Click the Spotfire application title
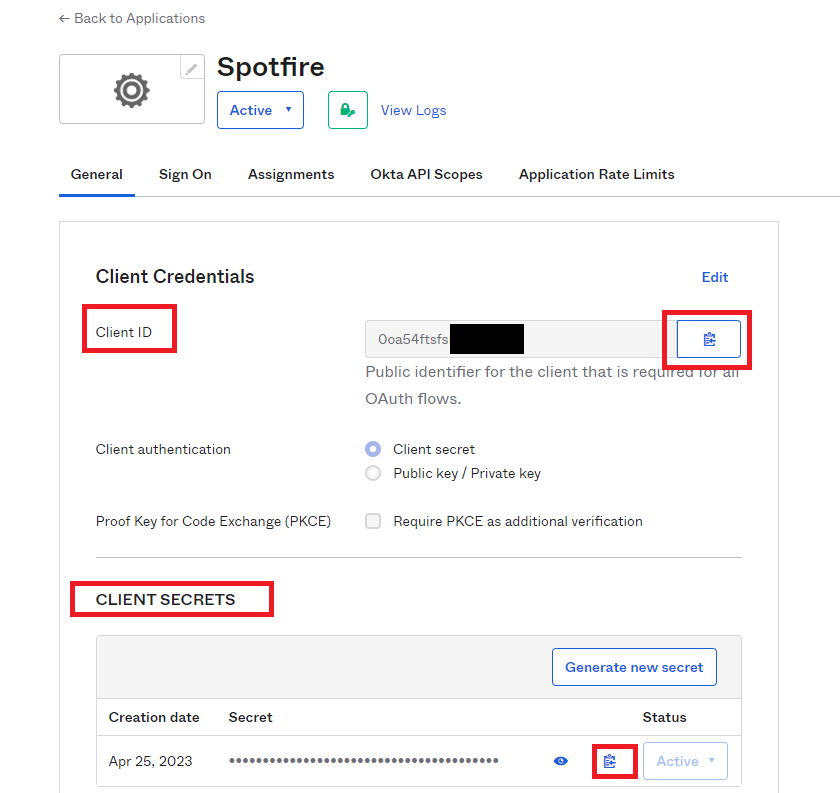The width and height of the screenshot is (840, 793). (271, 67)
